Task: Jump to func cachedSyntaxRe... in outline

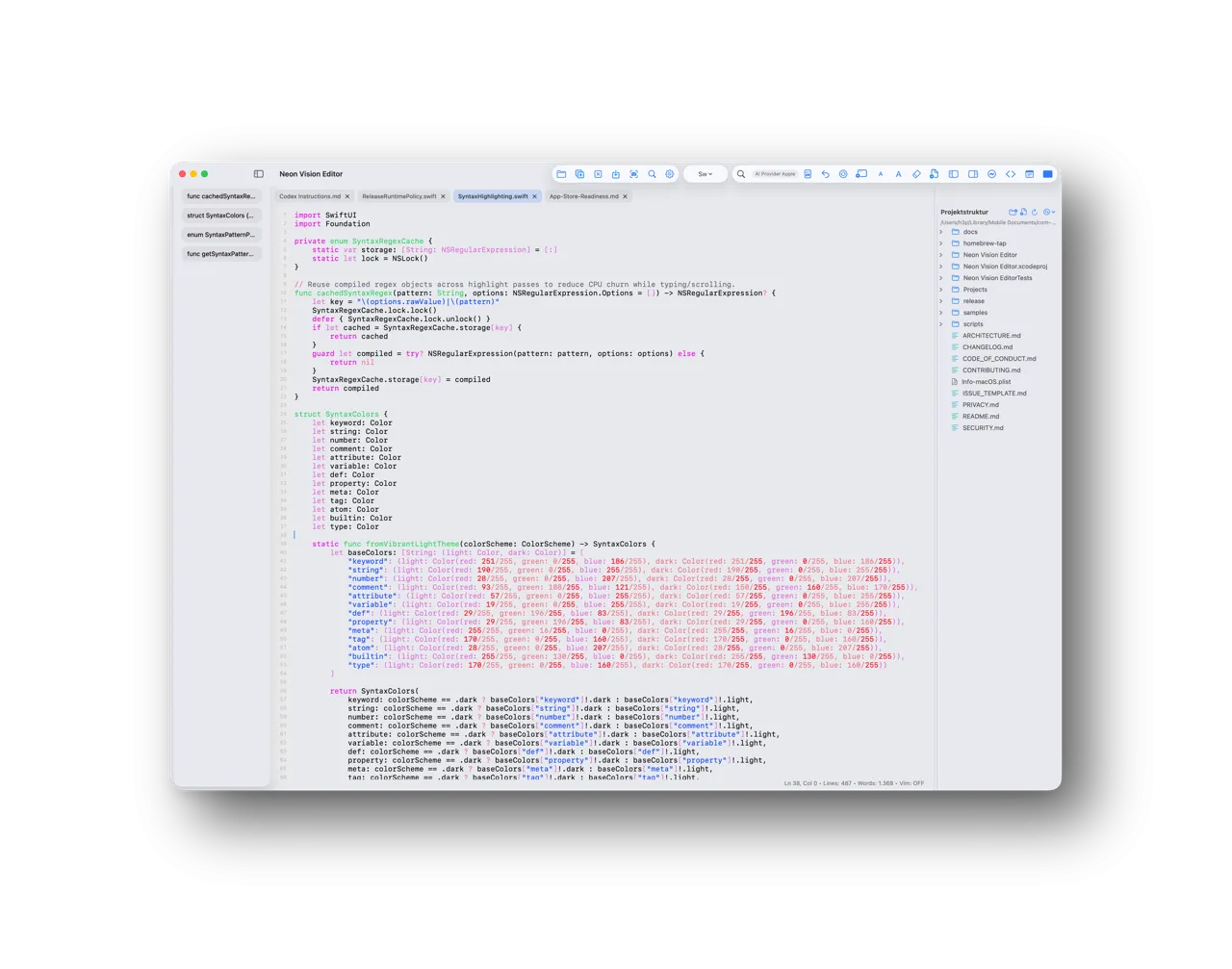Action: click(221, 196)
